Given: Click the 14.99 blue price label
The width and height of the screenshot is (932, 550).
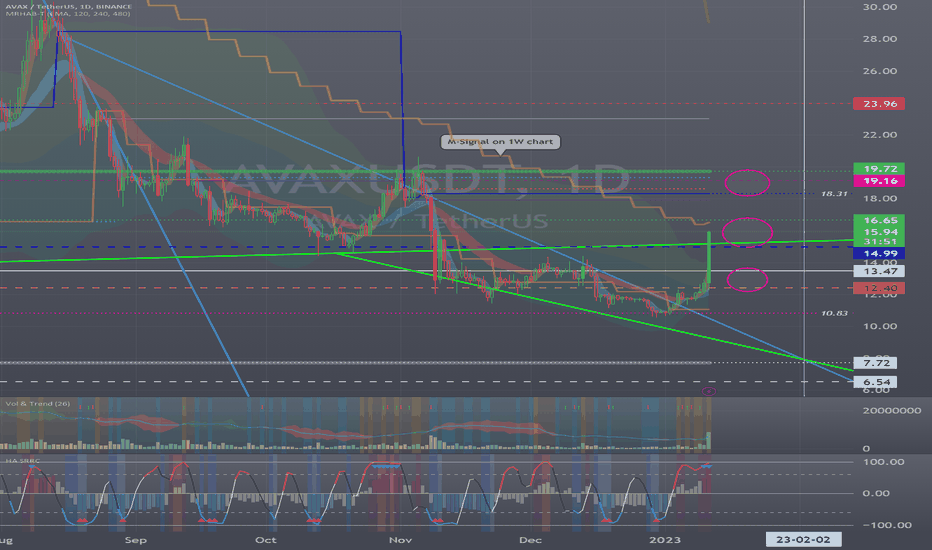Looking at the screenshot, I should (x=879, y=253).
